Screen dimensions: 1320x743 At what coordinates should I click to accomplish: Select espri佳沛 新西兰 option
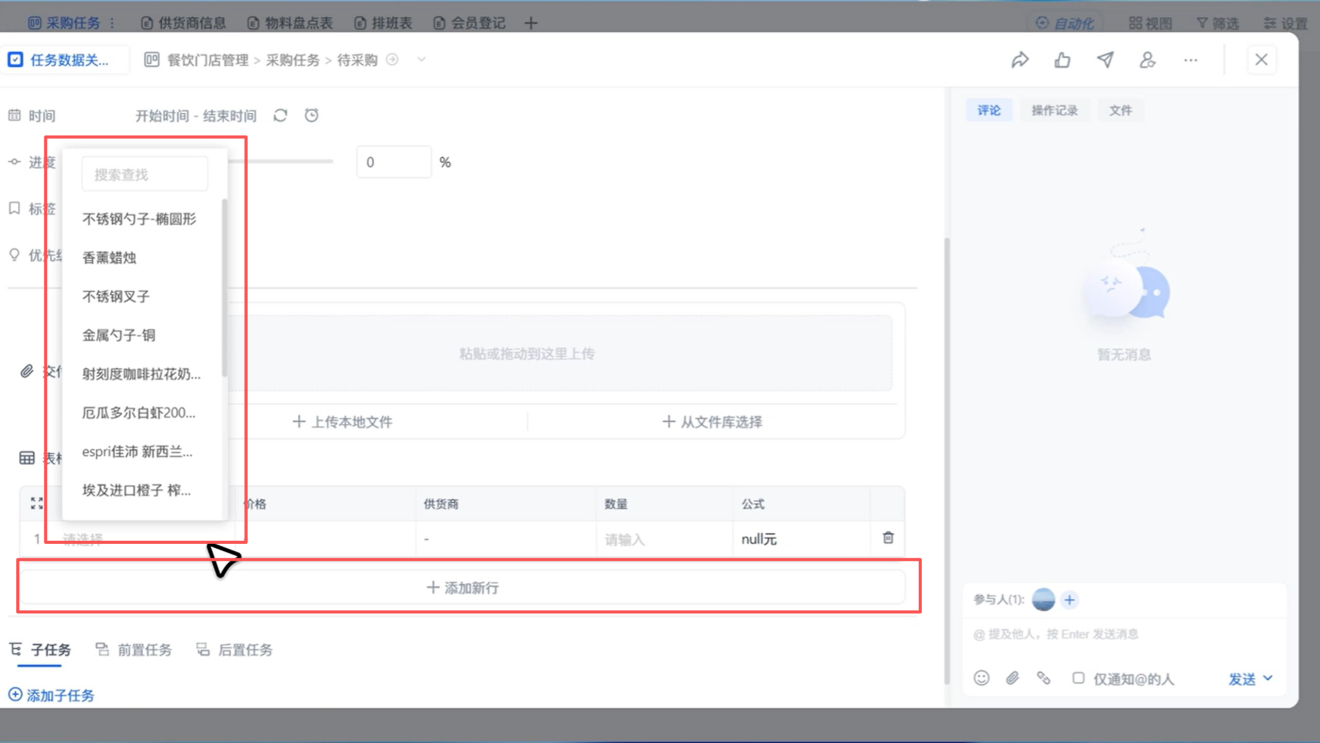[138, 451]
